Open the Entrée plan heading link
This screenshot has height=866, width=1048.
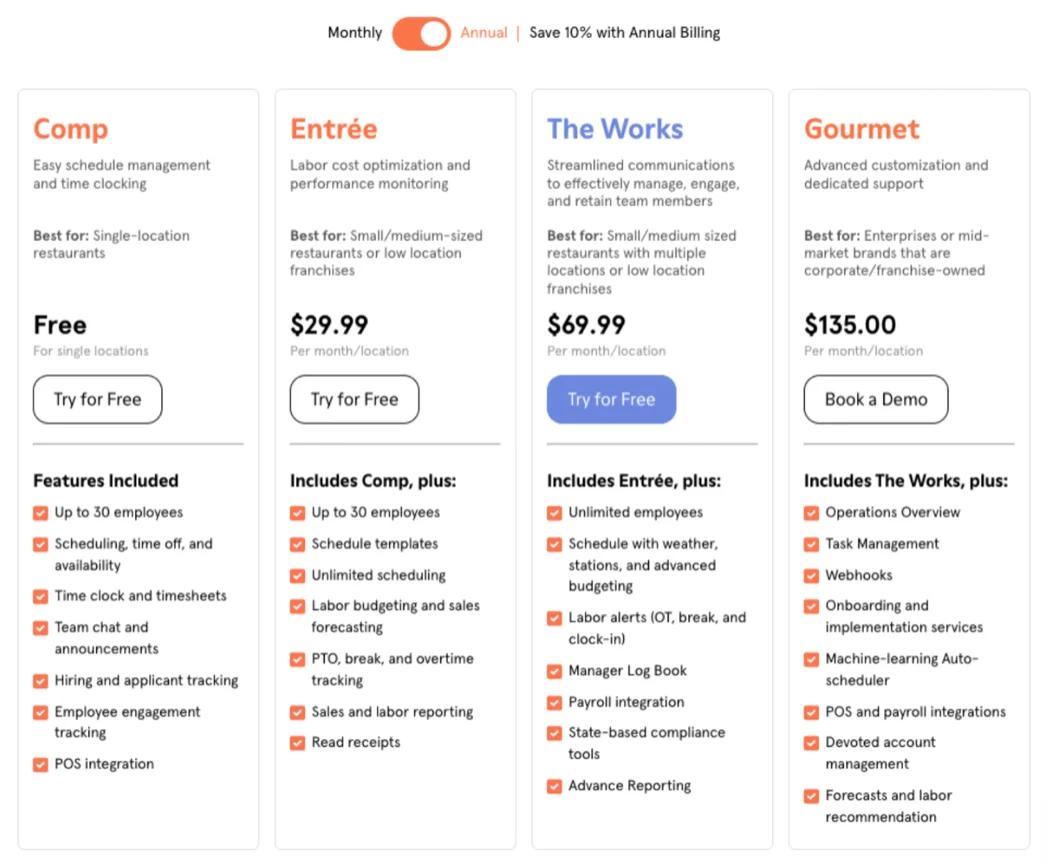(x=333, y=128)
